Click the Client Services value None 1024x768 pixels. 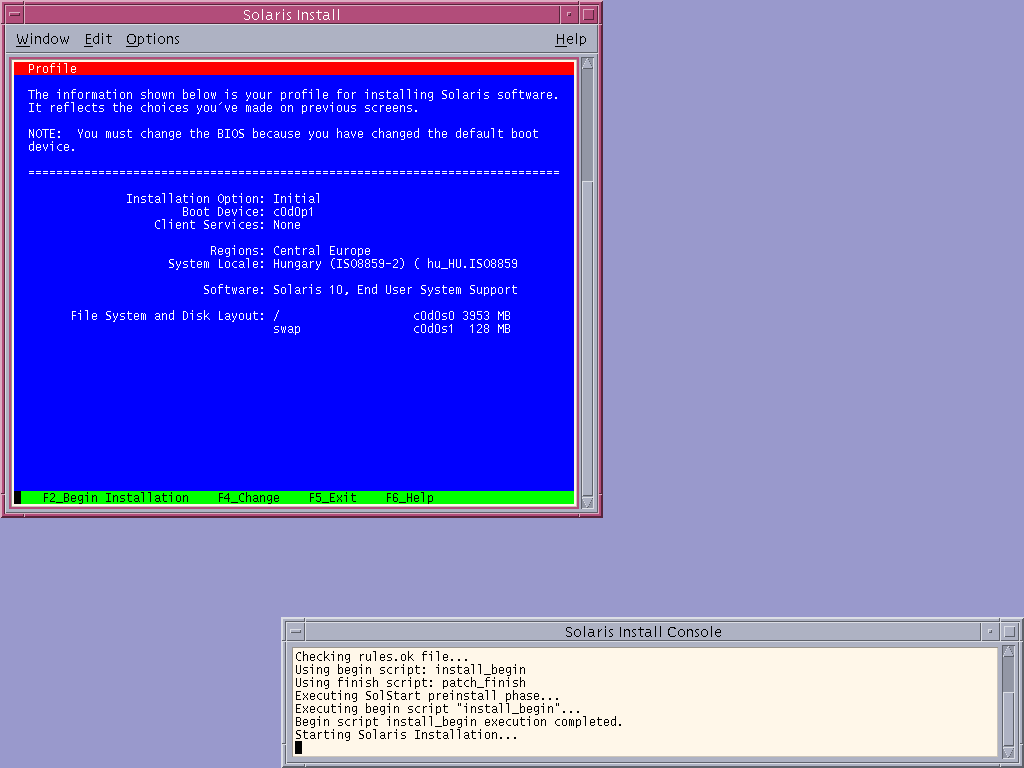tap(287, 225)
